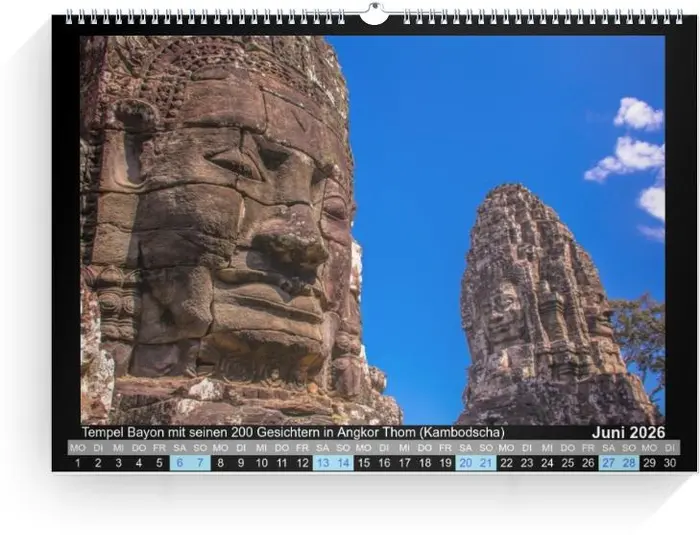Select day 30 at end of strip

click(x=670, y=463)
